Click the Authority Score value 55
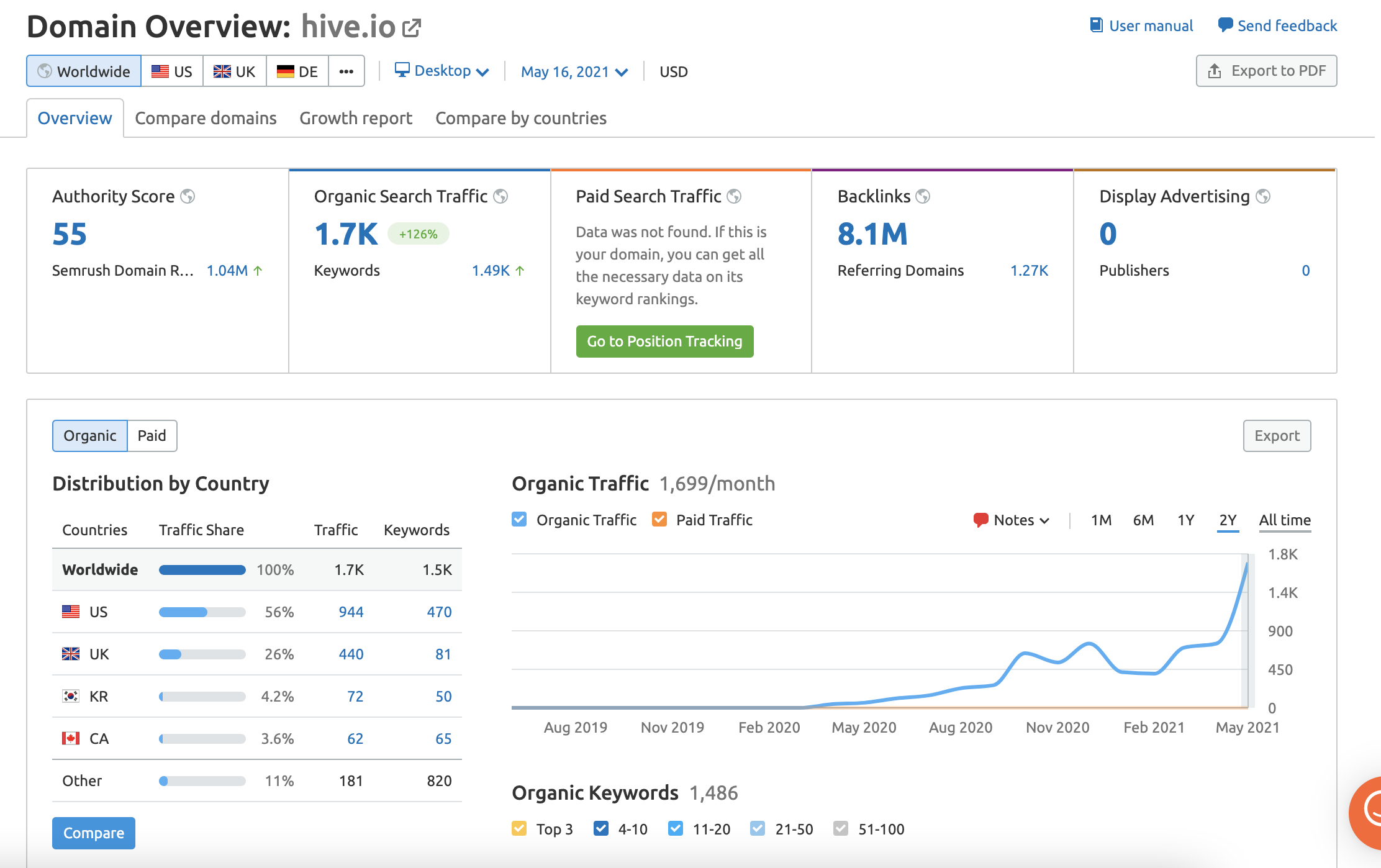This screenshot has height=868, width=1381. (x=70, y=234)
